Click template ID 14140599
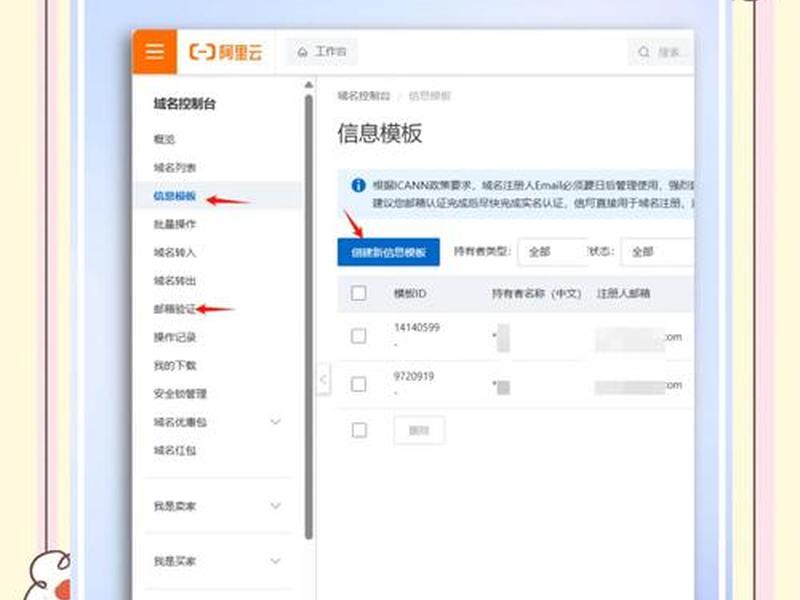Image resolution: width=800 pixels, height=600 pixels. coord(417,328)
